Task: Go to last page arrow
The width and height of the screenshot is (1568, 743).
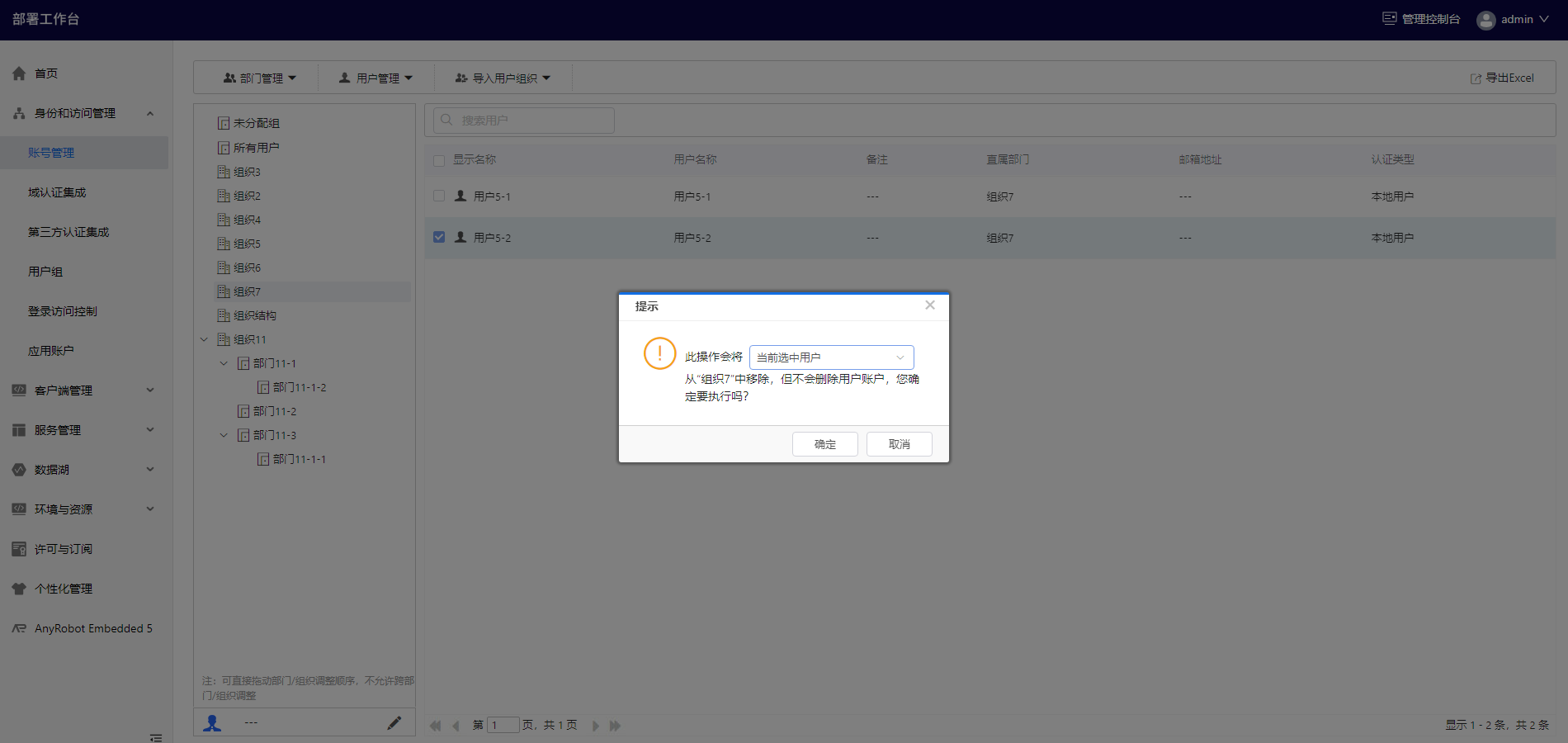Action: [615, 726]
